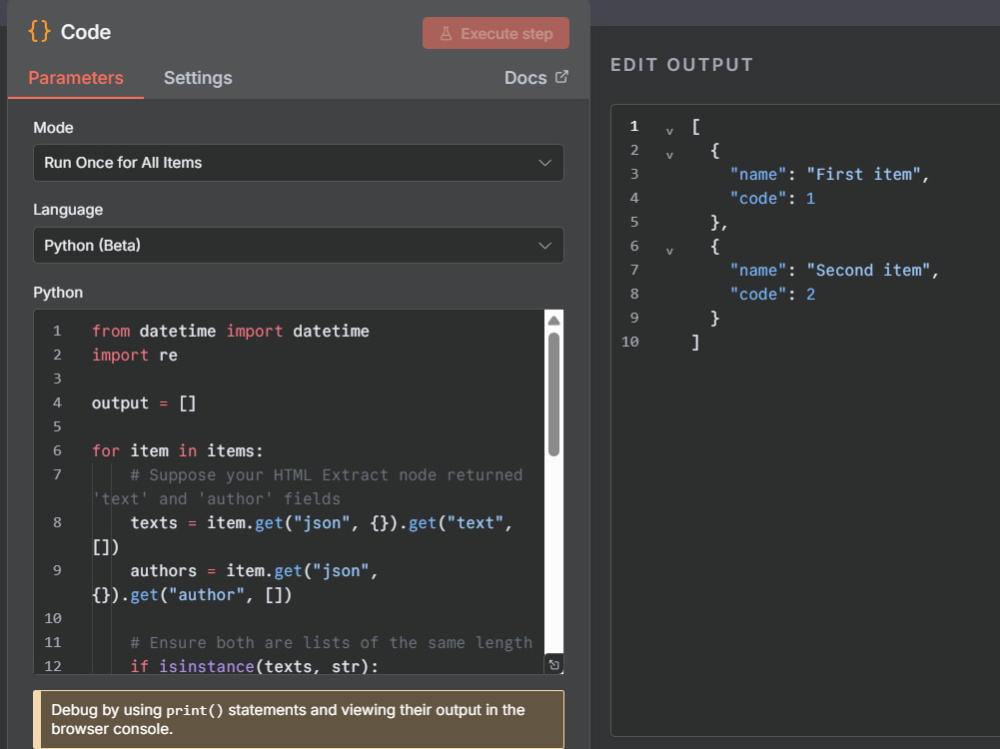Click the 'Ensure both are lists' comment line
The width and height of the screenshot is (1000, 749).
coord(331,642)
